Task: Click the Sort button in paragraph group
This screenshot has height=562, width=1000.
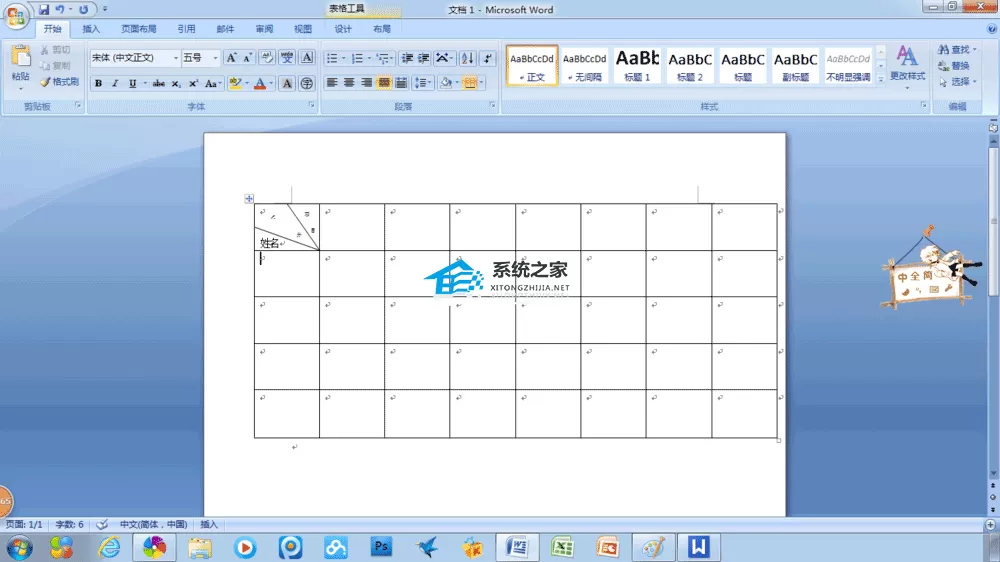Action: (467, 58)
